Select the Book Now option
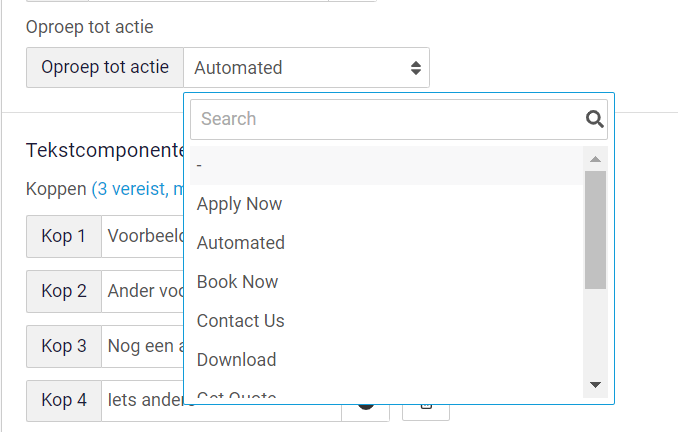The width and height of the screenshot is (678, 432). point(387,282)
